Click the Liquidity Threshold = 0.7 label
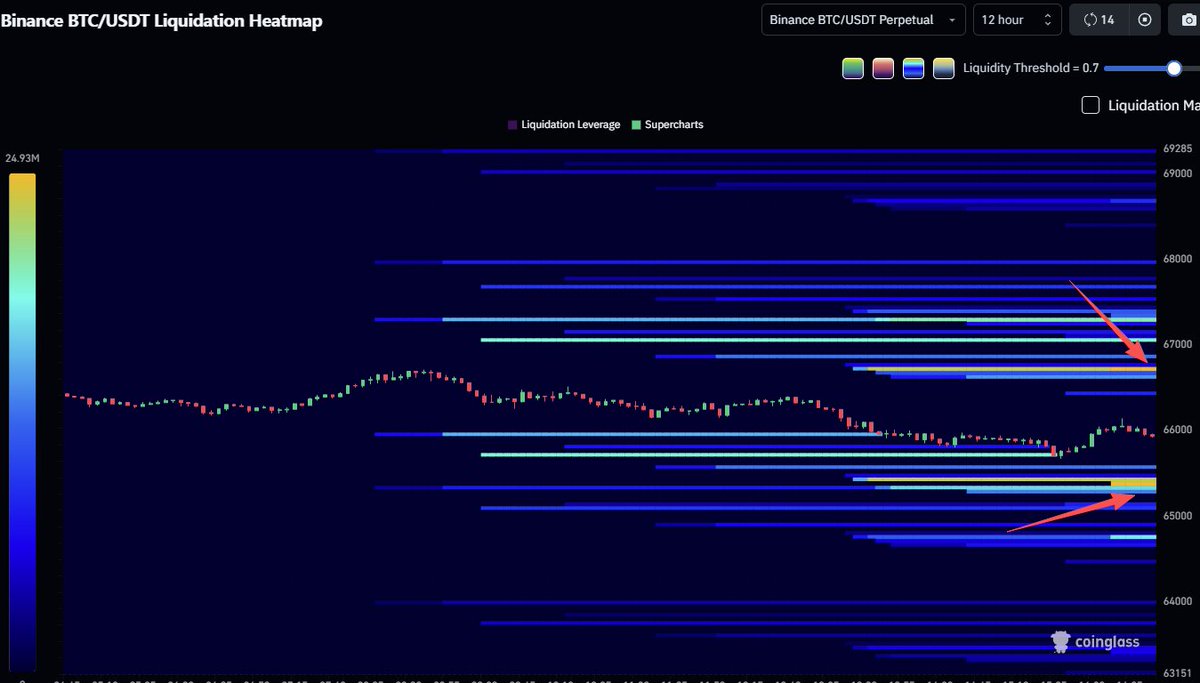1200x683 pixels. click(x=1030, y=68)
